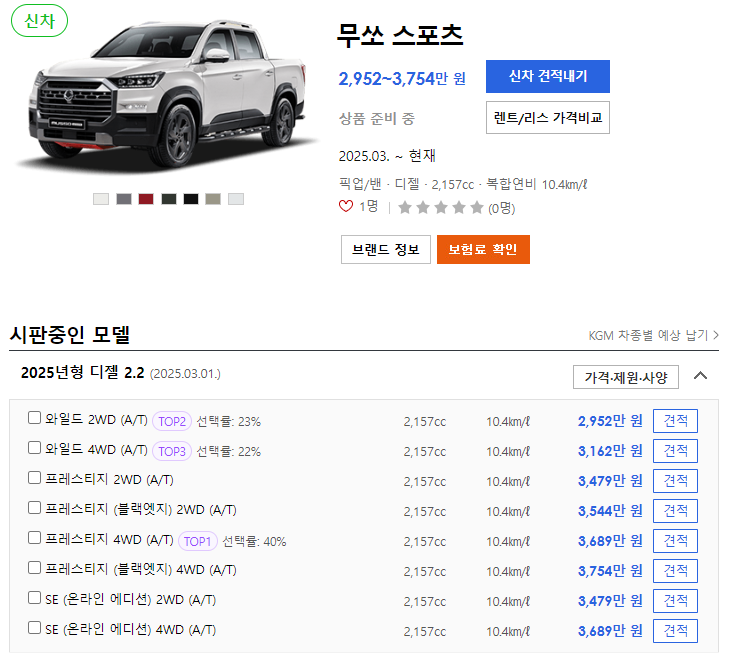
Task: Click 견적 for SE 2WD 3,479만 원
Action: coord(675,601)
